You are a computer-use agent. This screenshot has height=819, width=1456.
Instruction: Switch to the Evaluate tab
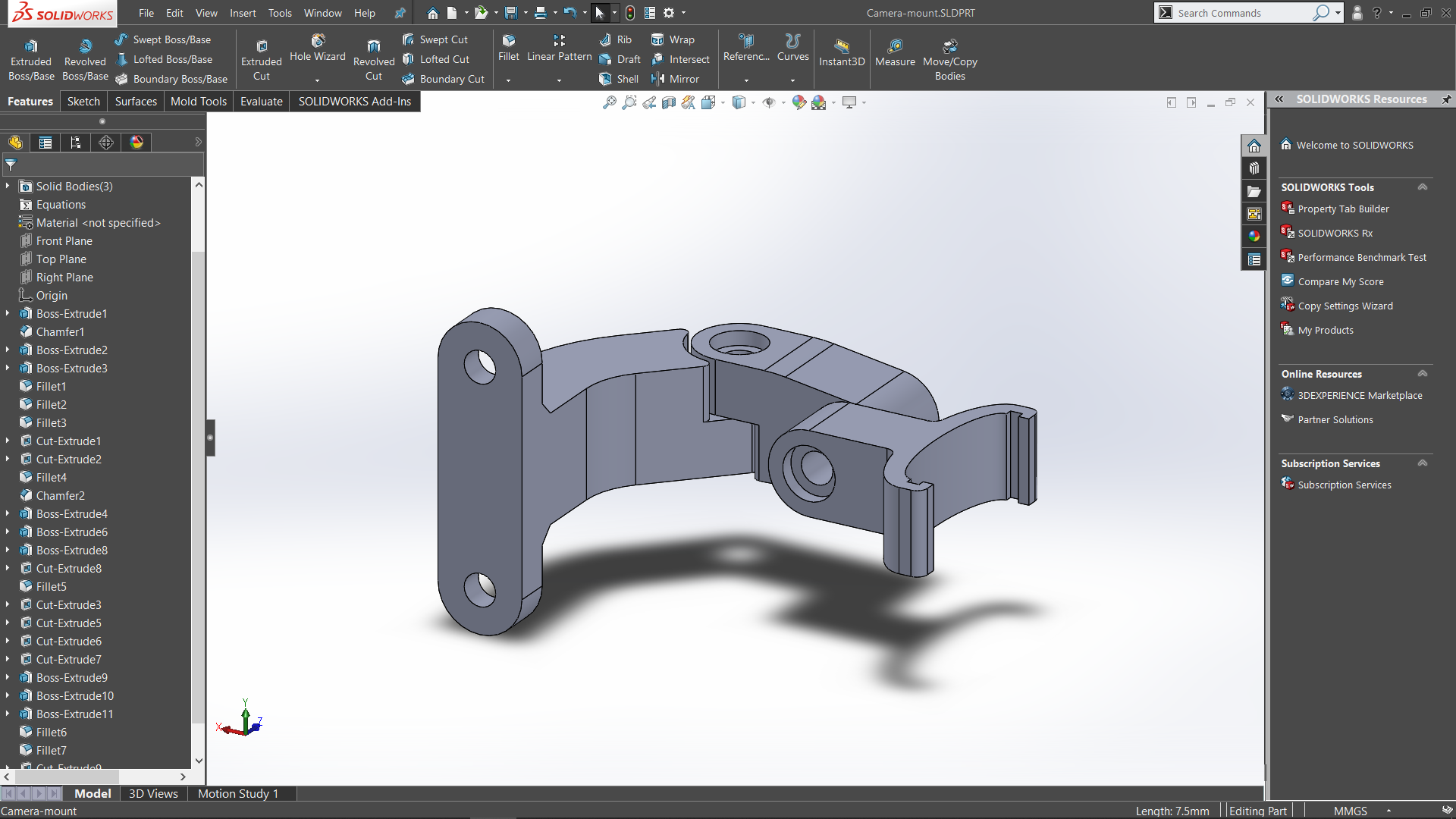(262, 102)
